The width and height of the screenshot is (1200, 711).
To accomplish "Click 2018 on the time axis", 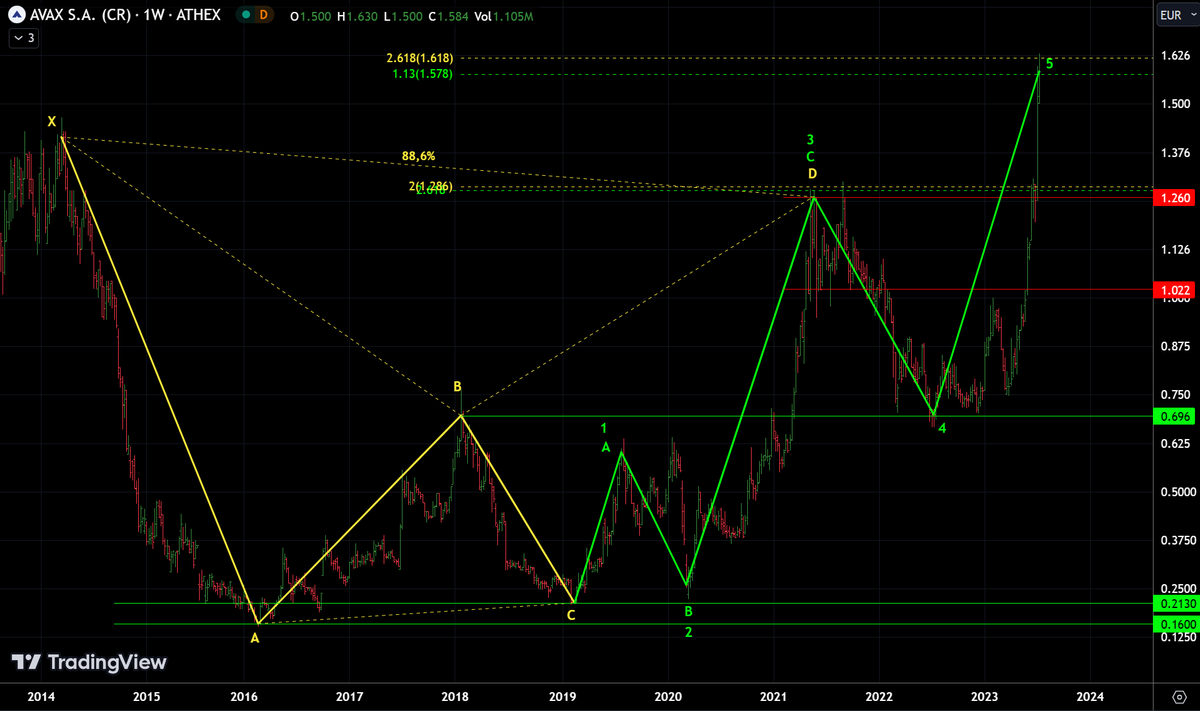I will coord(455,695).
